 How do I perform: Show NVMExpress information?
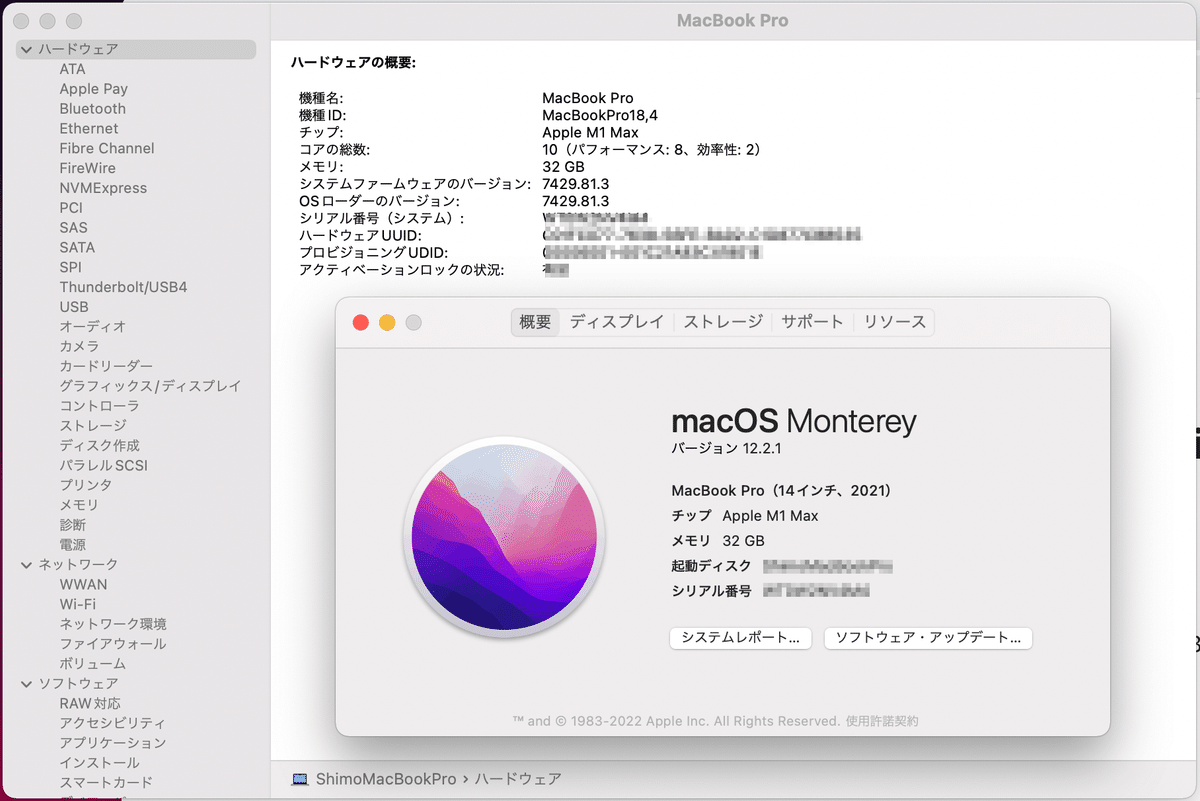pos(102,188)
